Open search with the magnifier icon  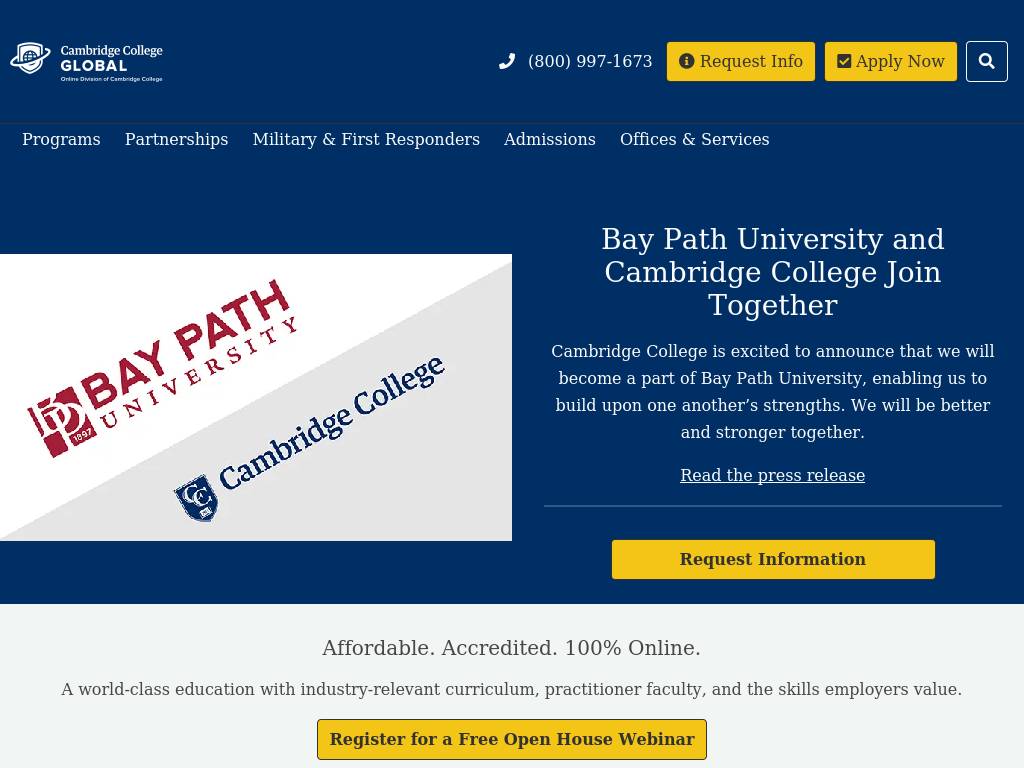[x=986, y=61]
